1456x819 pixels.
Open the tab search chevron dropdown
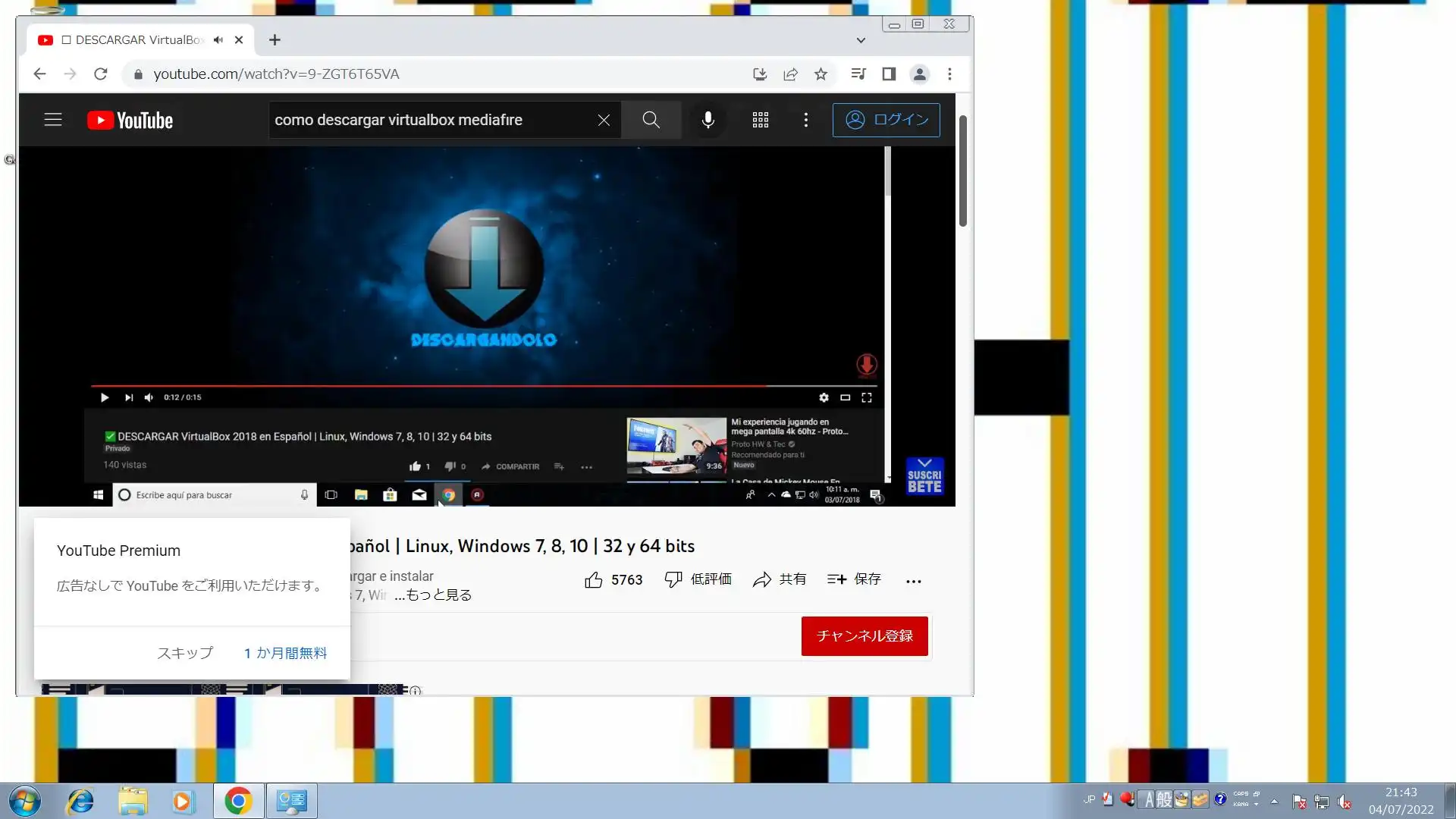coord(861,40)
